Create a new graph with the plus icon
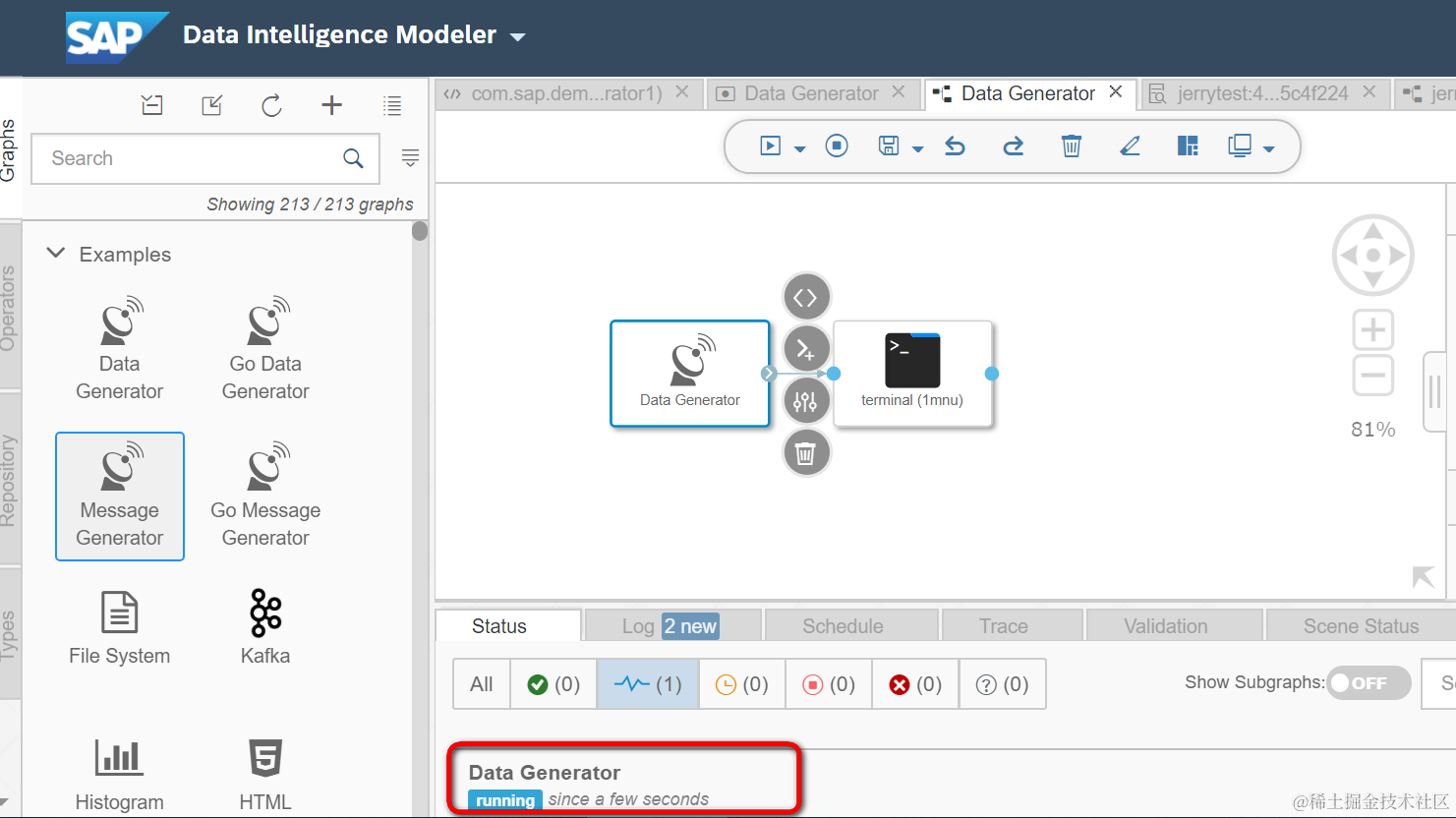1456x818 pixels. pos(332,105)
